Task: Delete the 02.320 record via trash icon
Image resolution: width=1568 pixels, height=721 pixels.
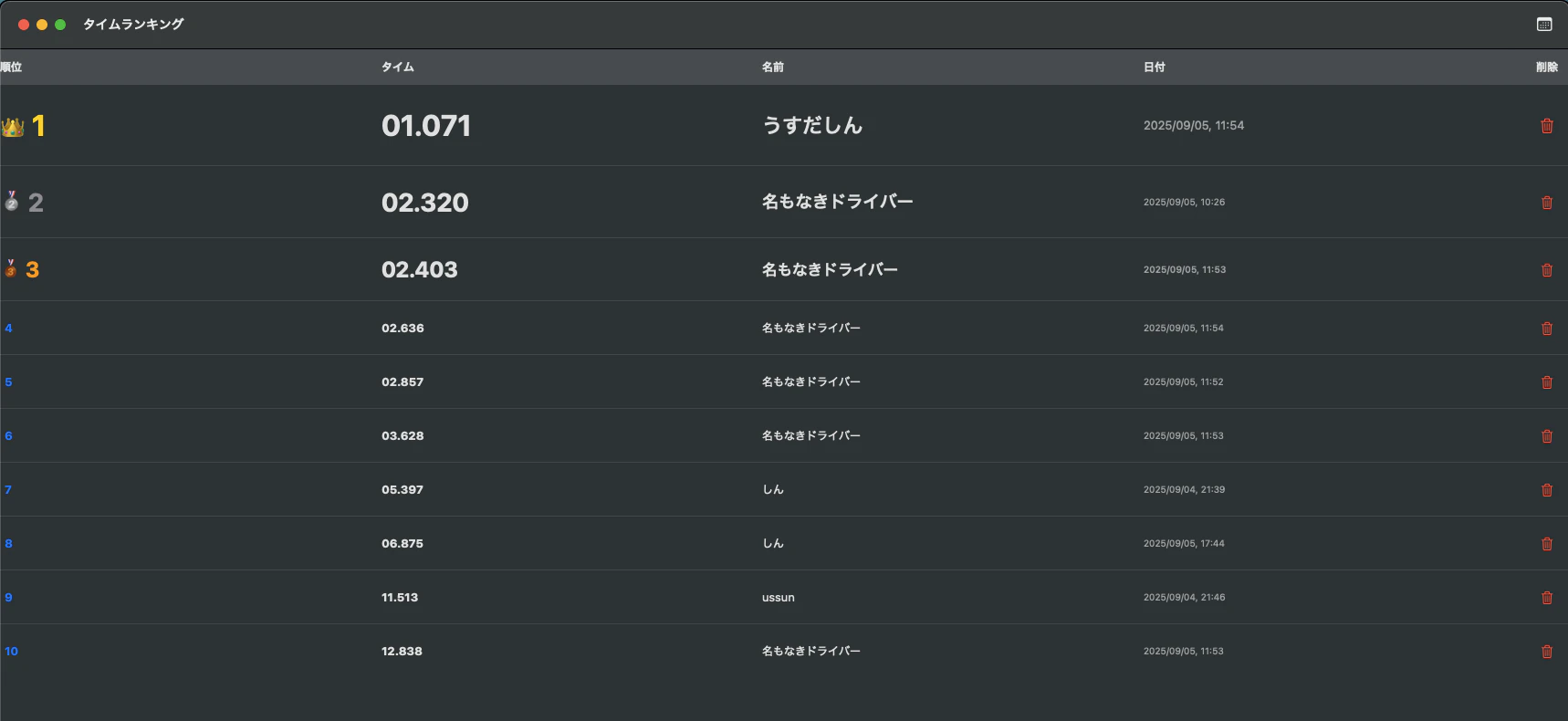Action: [x=1547, y=203]
